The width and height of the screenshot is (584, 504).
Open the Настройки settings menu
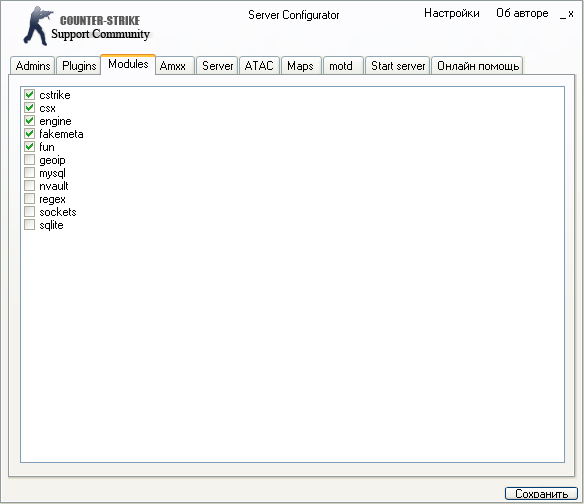tap(452, 13)
